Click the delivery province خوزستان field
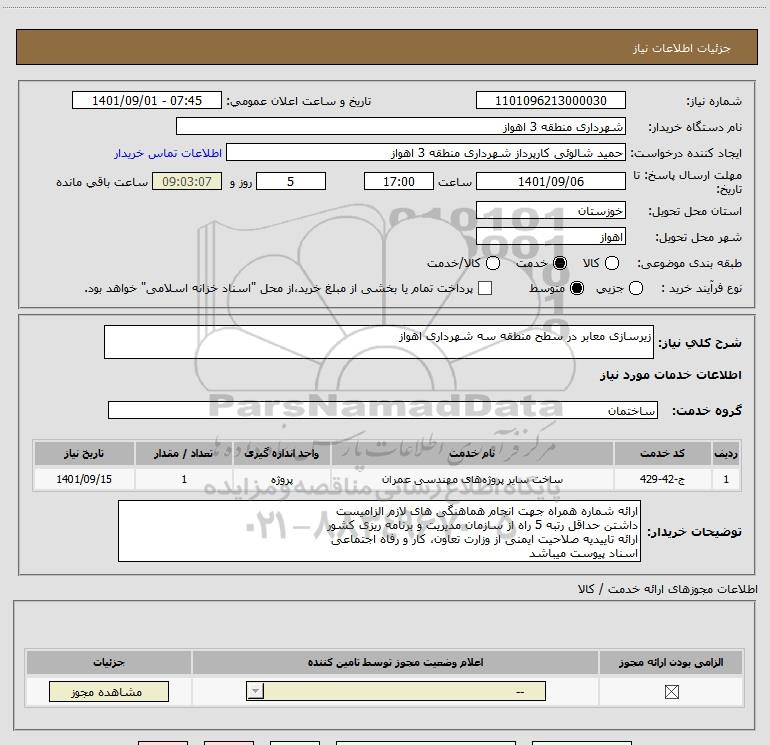The image size is (770, 745). pos(550,210)
